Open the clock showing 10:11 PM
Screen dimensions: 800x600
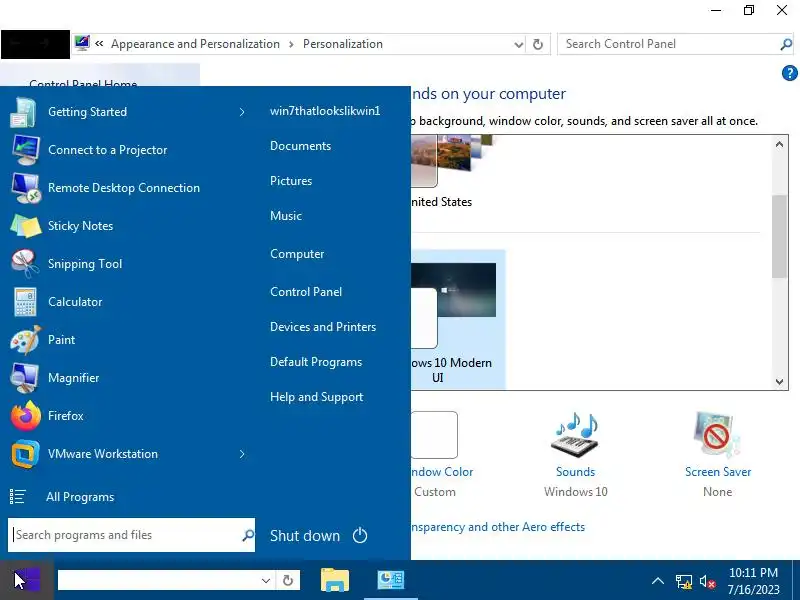[x=754, y=581]
